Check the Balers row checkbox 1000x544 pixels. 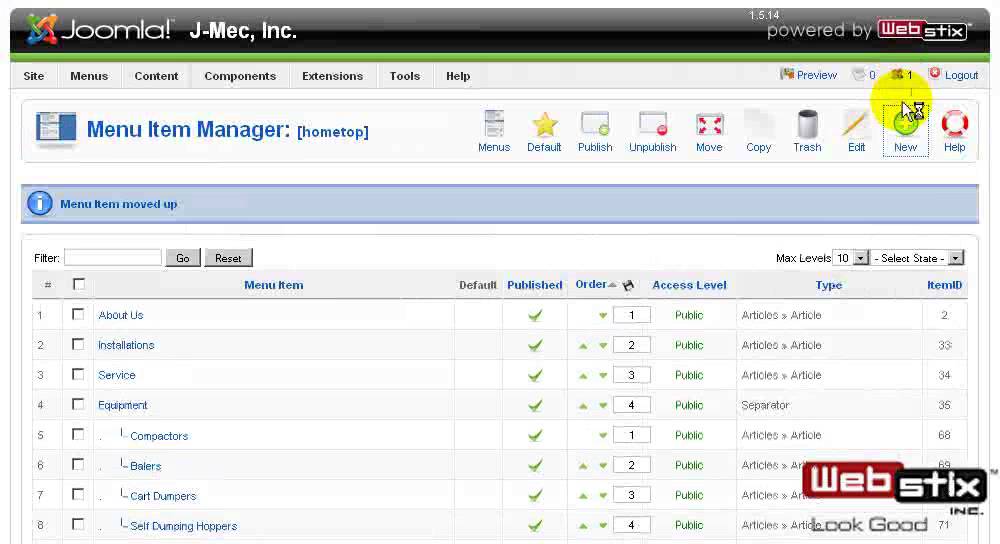coord(78,464)
